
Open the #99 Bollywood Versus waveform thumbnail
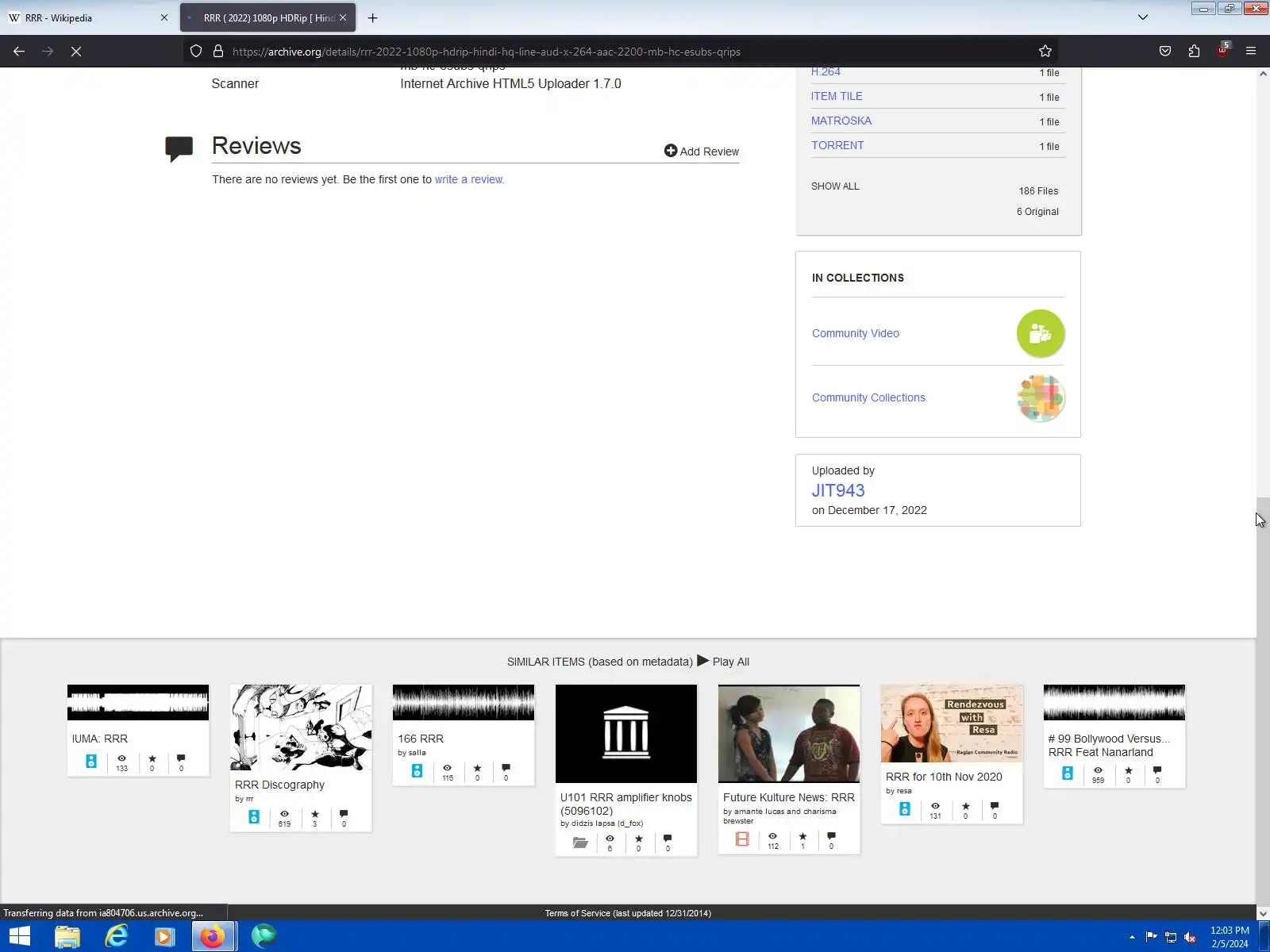1114,702
